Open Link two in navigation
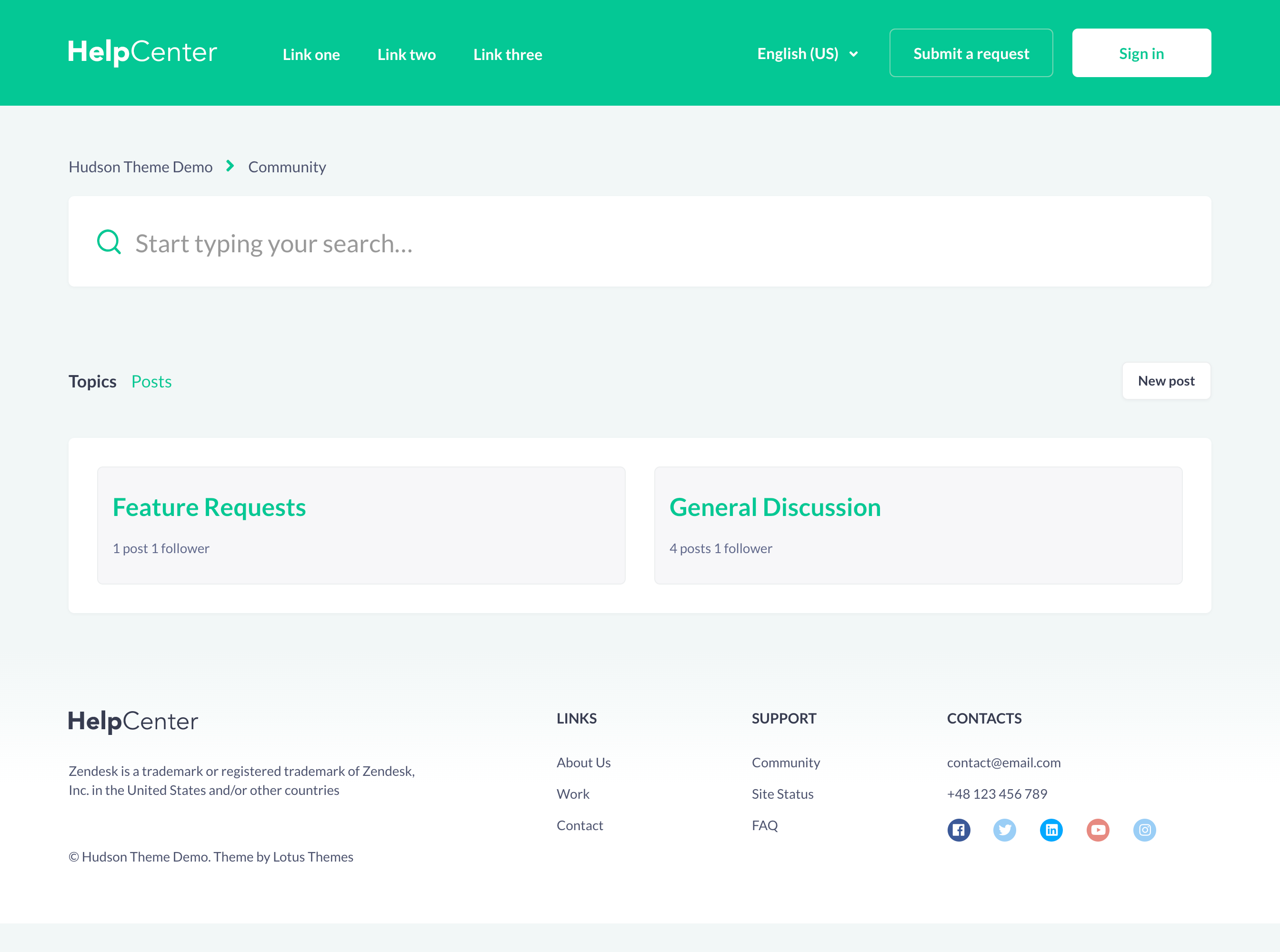The height and width of the screenshot is (952, 1280). point(407,55)
